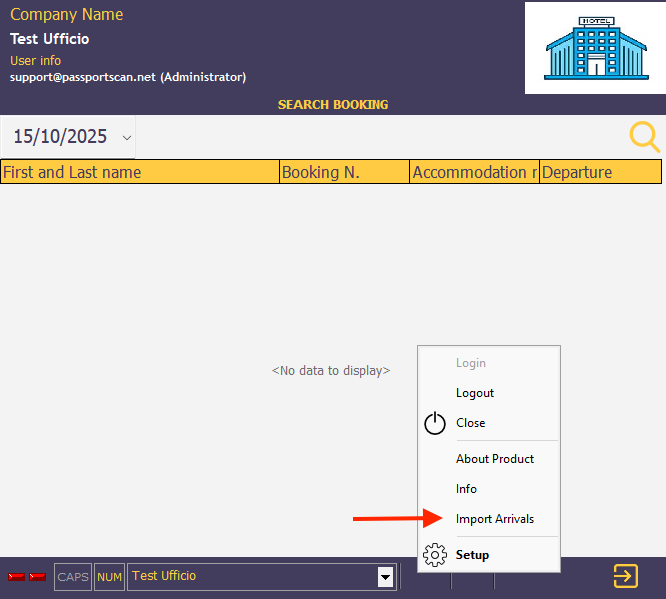666x599 pixels.
Task: Click the magnifier search icon
Action: (644, 137)
